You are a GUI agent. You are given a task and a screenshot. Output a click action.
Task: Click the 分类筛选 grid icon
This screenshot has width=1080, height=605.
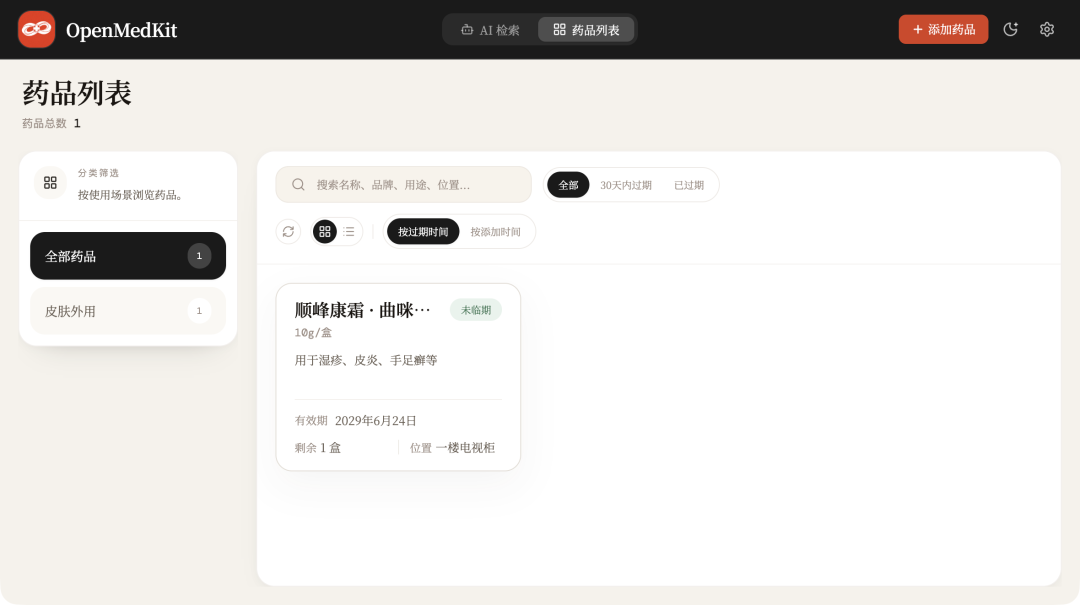coord(50,183)
